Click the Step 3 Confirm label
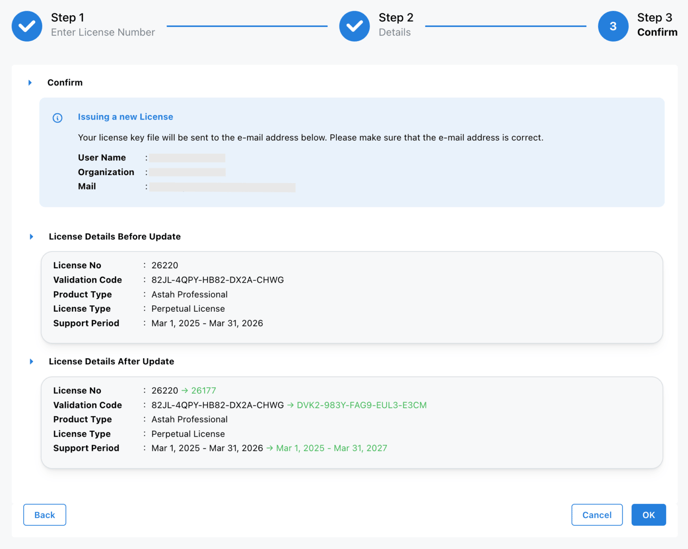 [657, 33]
